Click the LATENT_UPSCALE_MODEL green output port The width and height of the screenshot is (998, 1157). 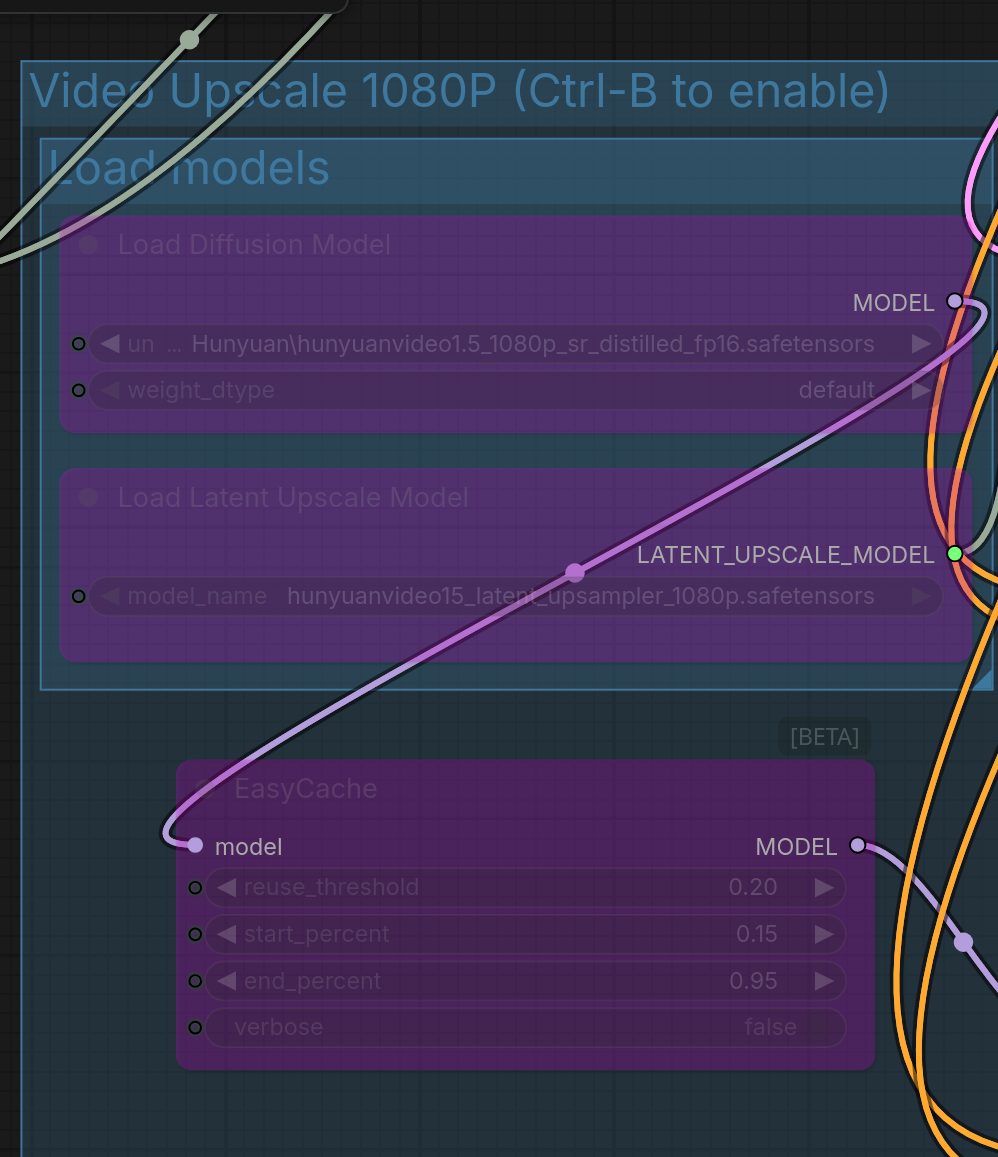[x=954, y=554]
